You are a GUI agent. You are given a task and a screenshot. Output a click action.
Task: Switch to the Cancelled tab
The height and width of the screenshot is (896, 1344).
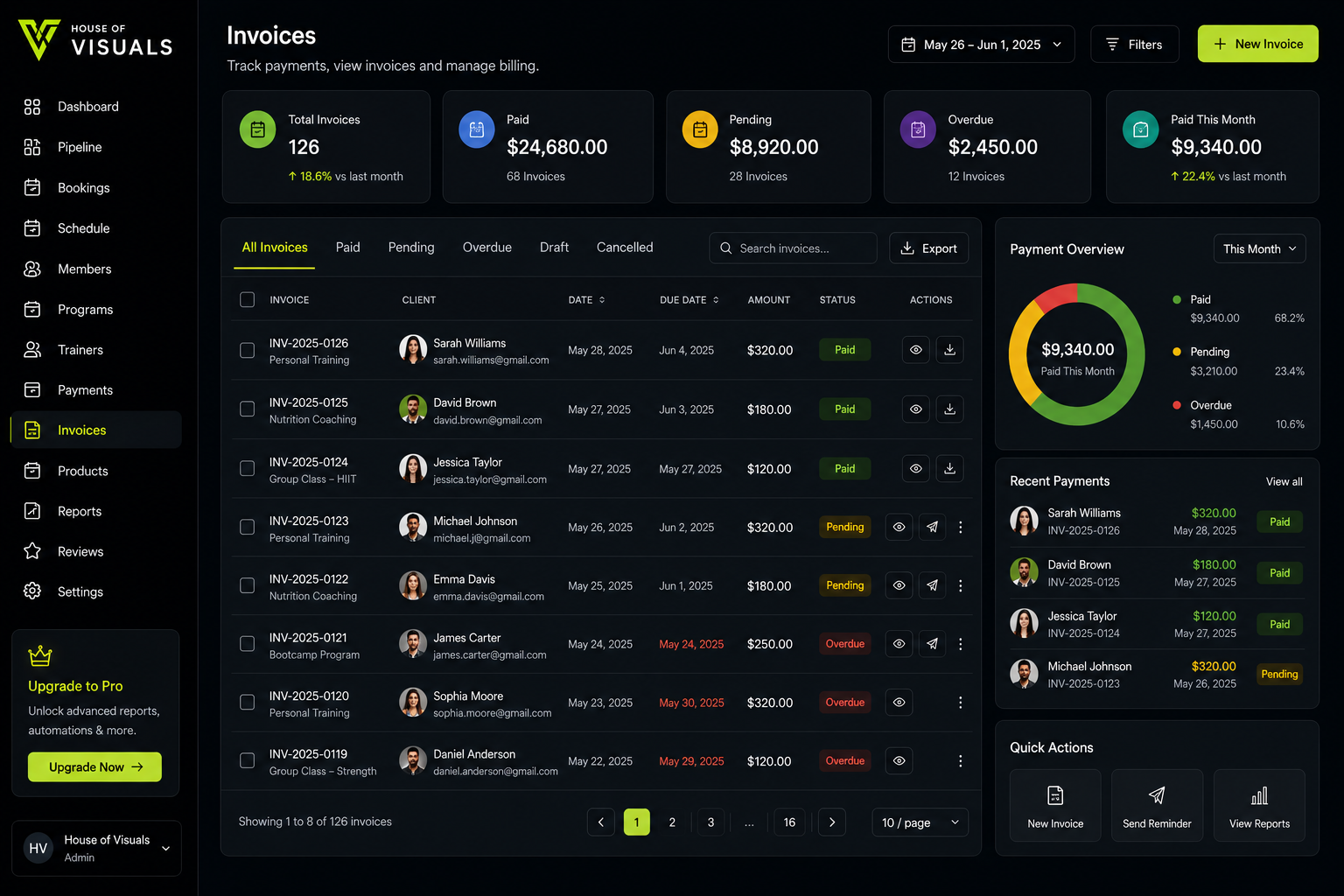click(x=625, y=248)
